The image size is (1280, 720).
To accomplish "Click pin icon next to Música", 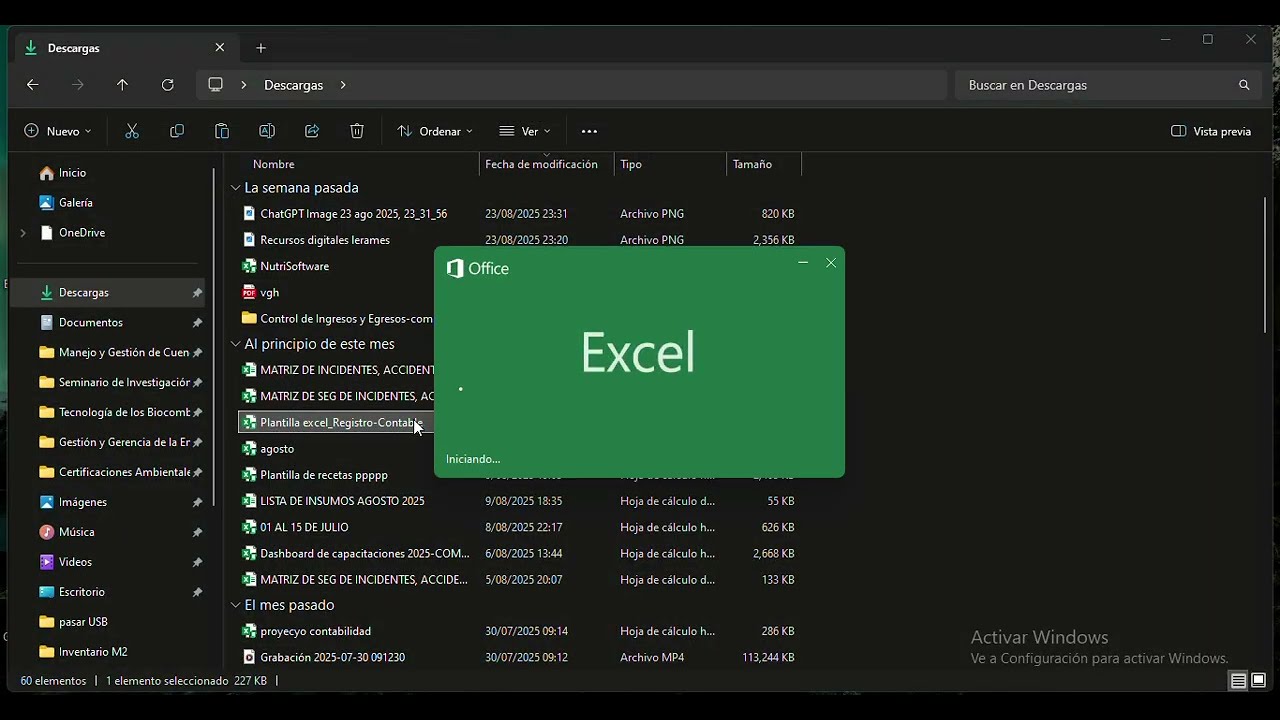I will coord(197,533).
